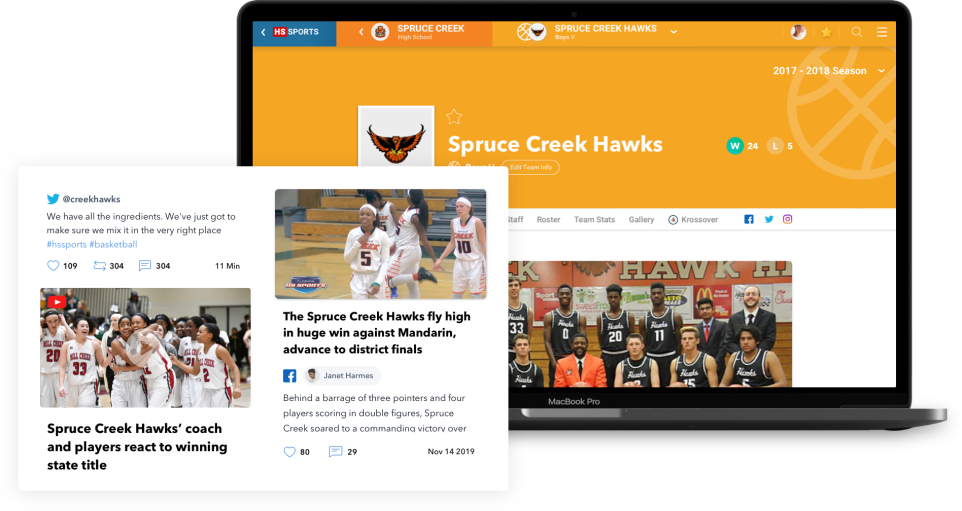Click the Edit Team Info button
This screenshot has height=511, width=962.
pos(530,167)
